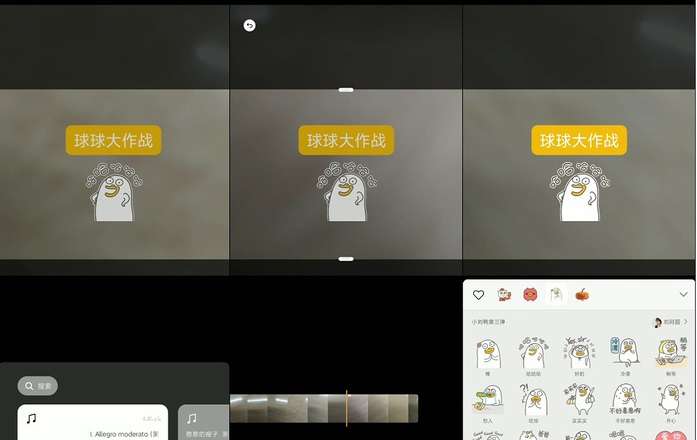Choose the Allegro moderato music card

tap(93, 422)
